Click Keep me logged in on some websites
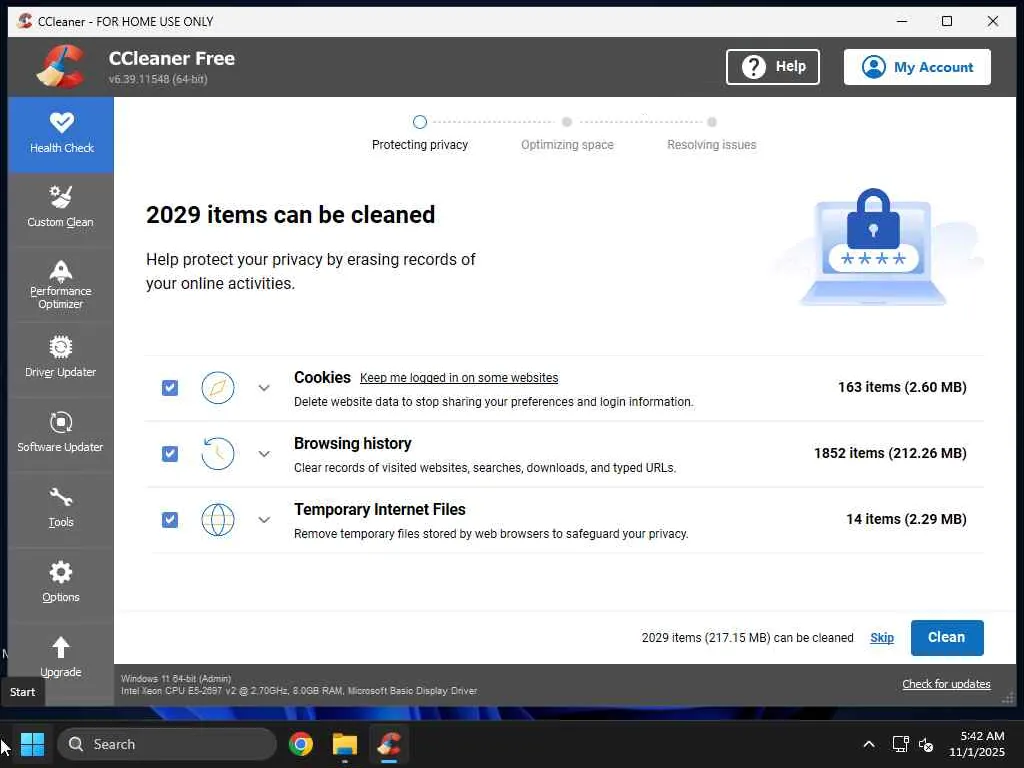The width and height of the screenshot is (1024, 768). (x=459, y=378)
